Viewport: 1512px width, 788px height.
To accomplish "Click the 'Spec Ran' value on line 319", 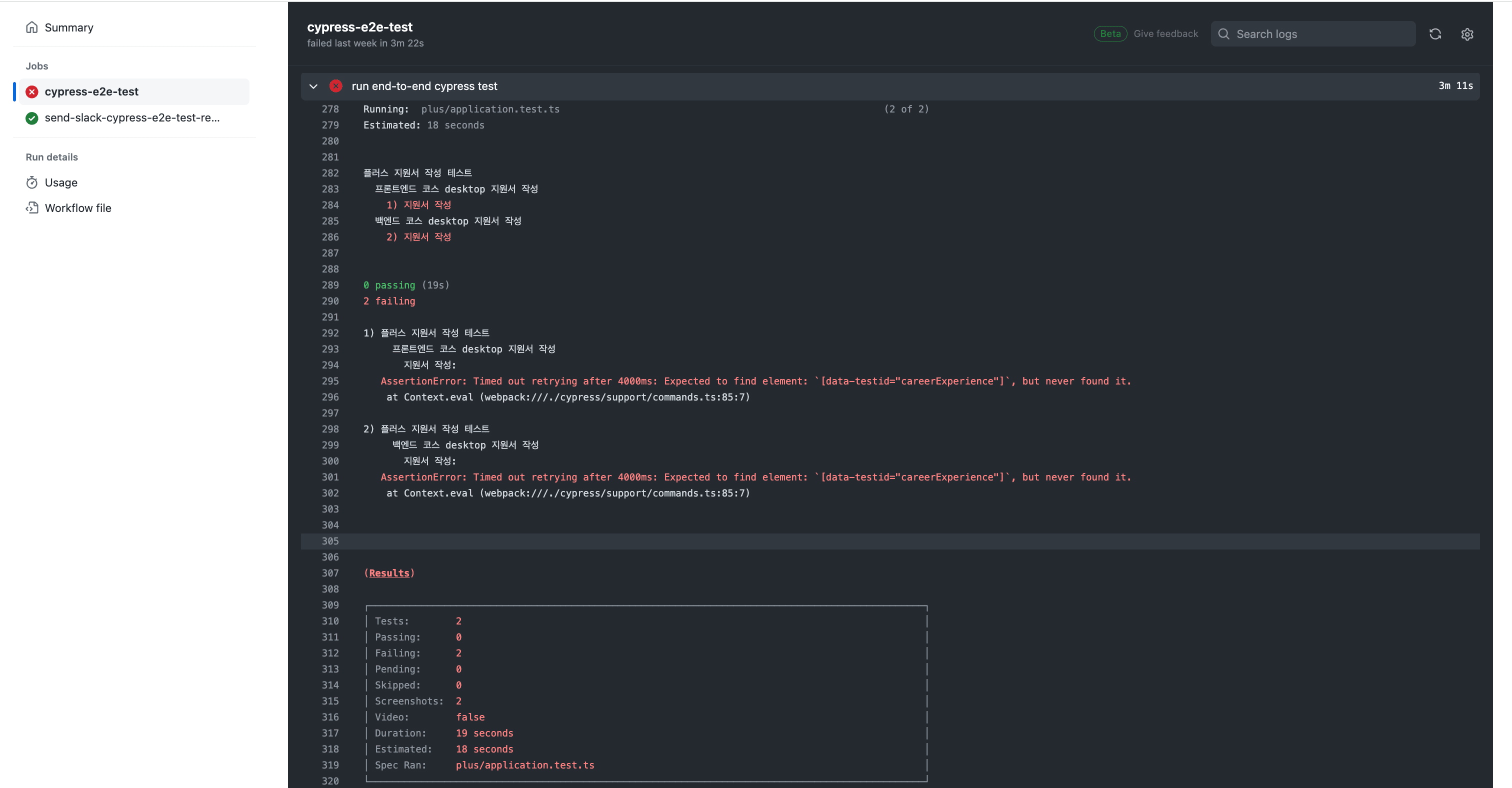I will click(x=524, y=765).
